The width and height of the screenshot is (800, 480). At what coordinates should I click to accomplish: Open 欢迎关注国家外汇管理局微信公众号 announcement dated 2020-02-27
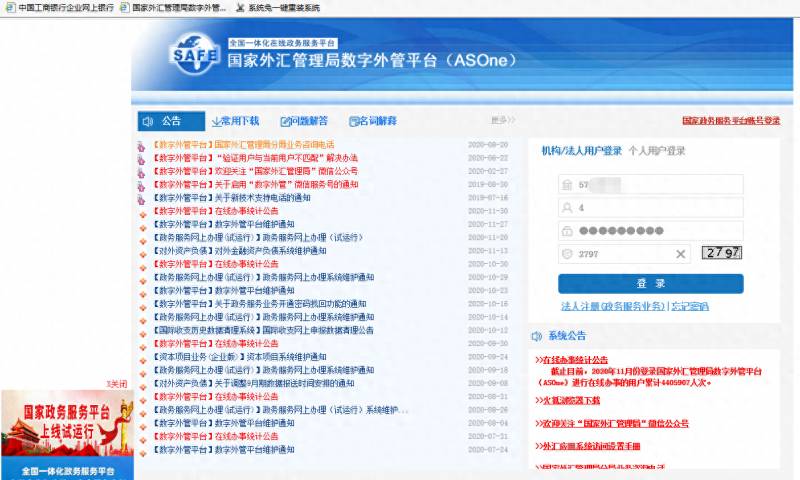255,171
